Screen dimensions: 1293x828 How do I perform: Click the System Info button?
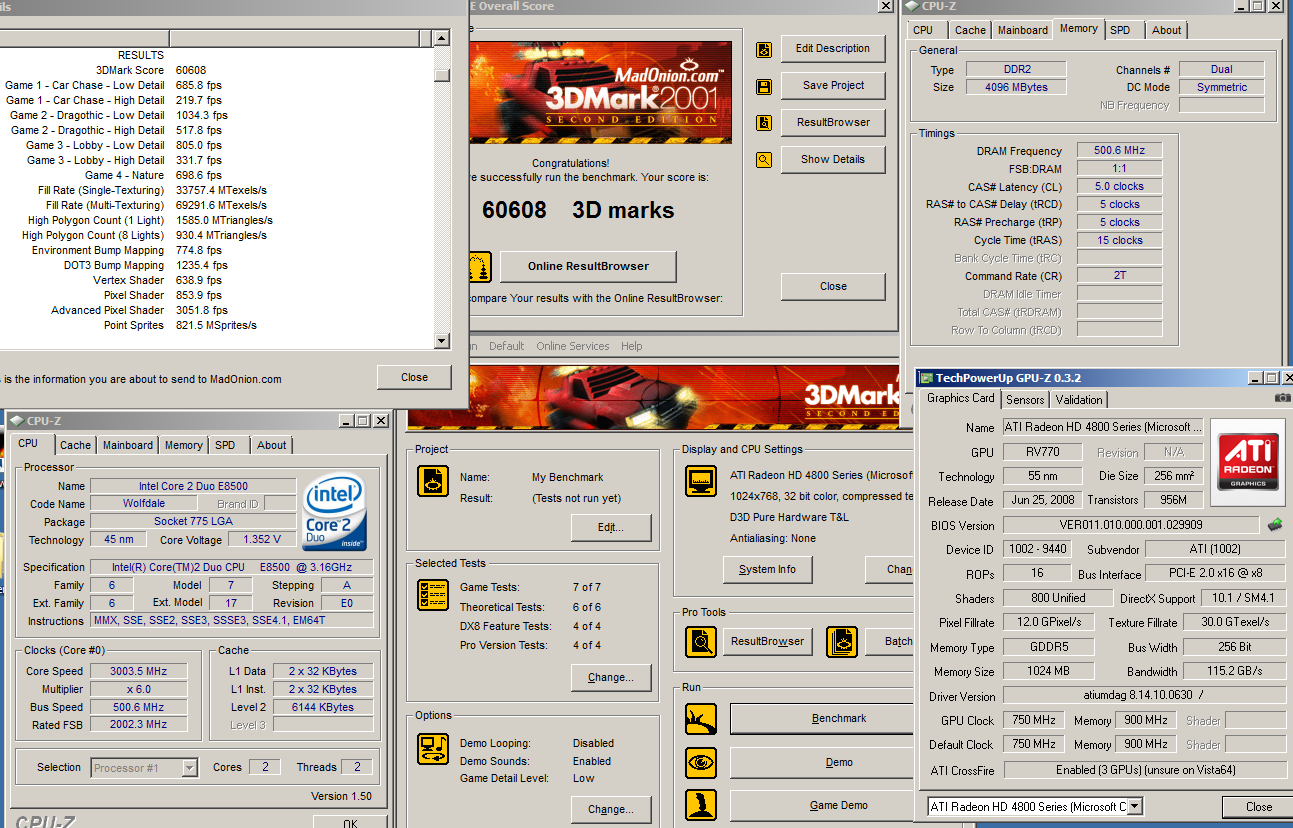[x=767, y=569]
